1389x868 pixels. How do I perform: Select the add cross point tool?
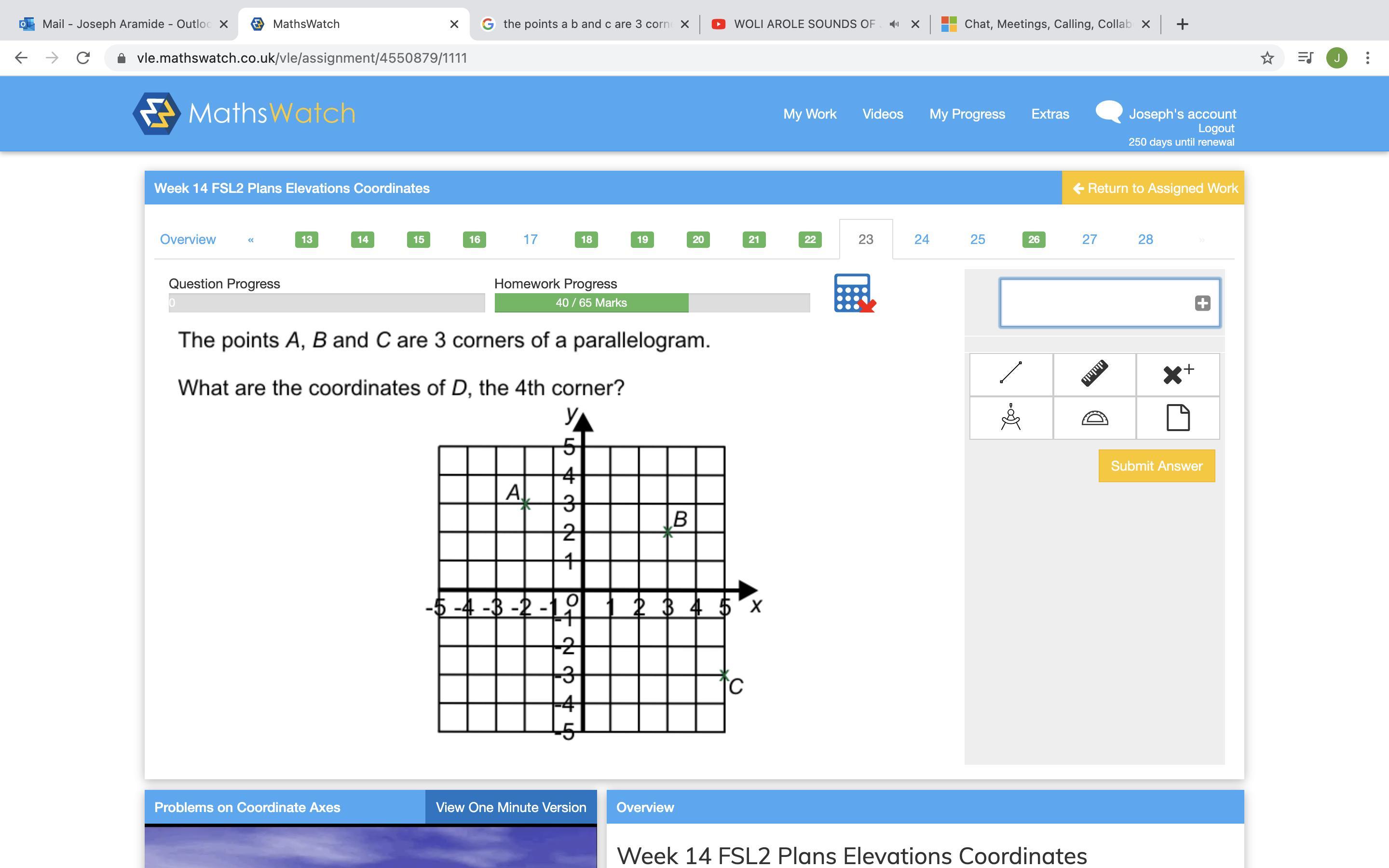pos(1178,374)
